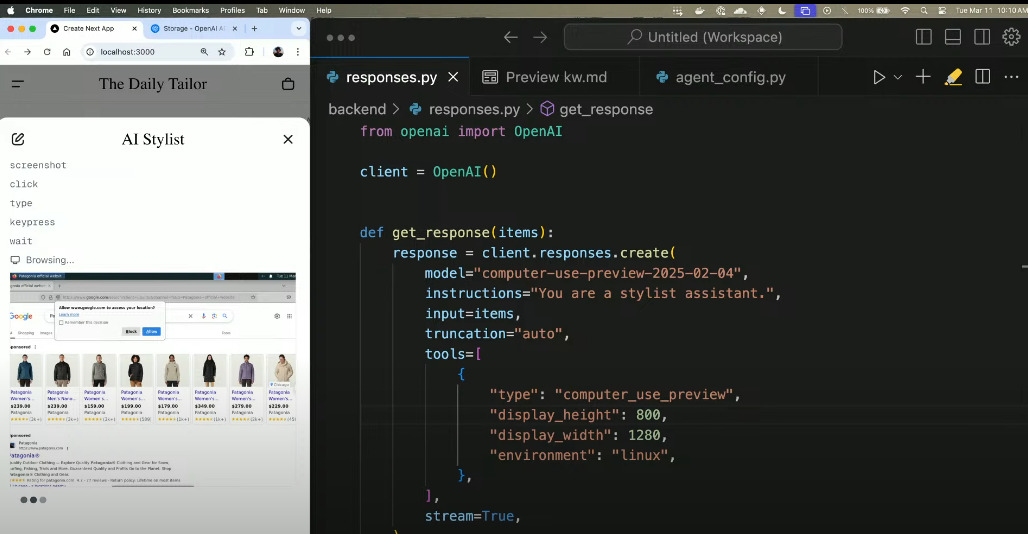Toggle the VS Code bottom panel
The image size is (1028, 534).
coord(953,37)
